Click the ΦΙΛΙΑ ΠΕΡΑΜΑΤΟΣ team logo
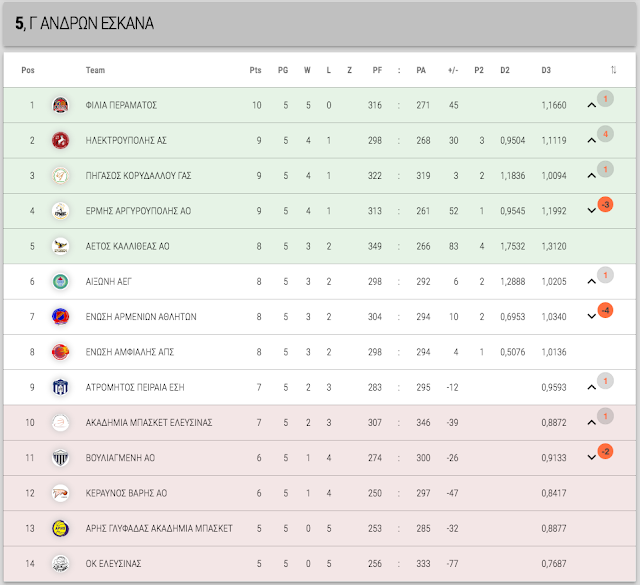This screenshot has height=585, width=640. 60,105
